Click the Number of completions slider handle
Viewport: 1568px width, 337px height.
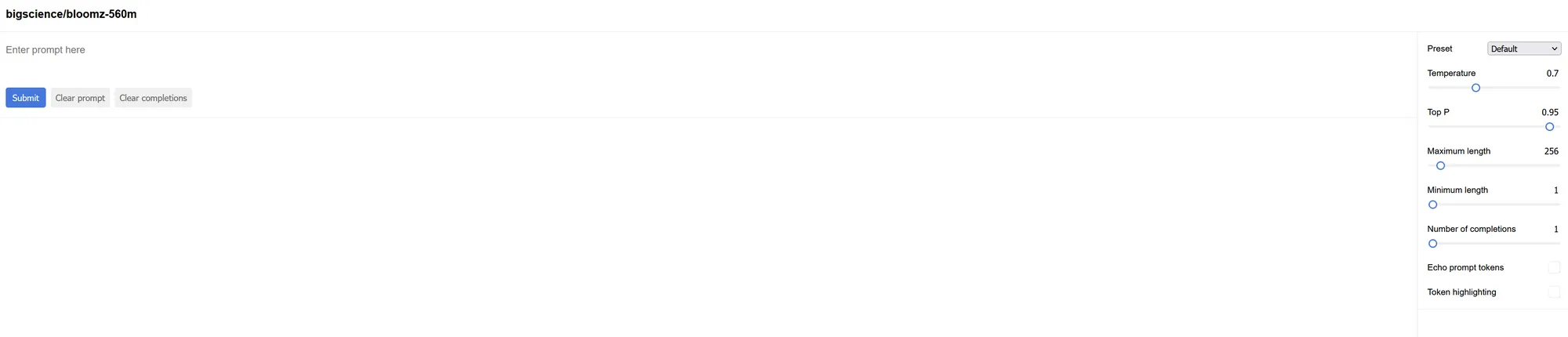pyautogui.click(x=1433, y=244)
